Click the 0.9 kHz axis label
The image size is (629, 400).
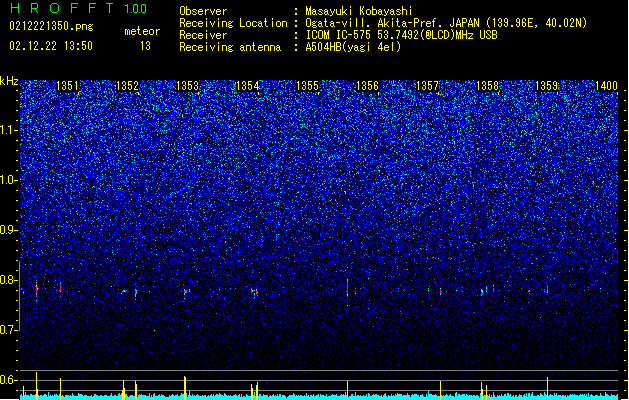coord(9,230)
